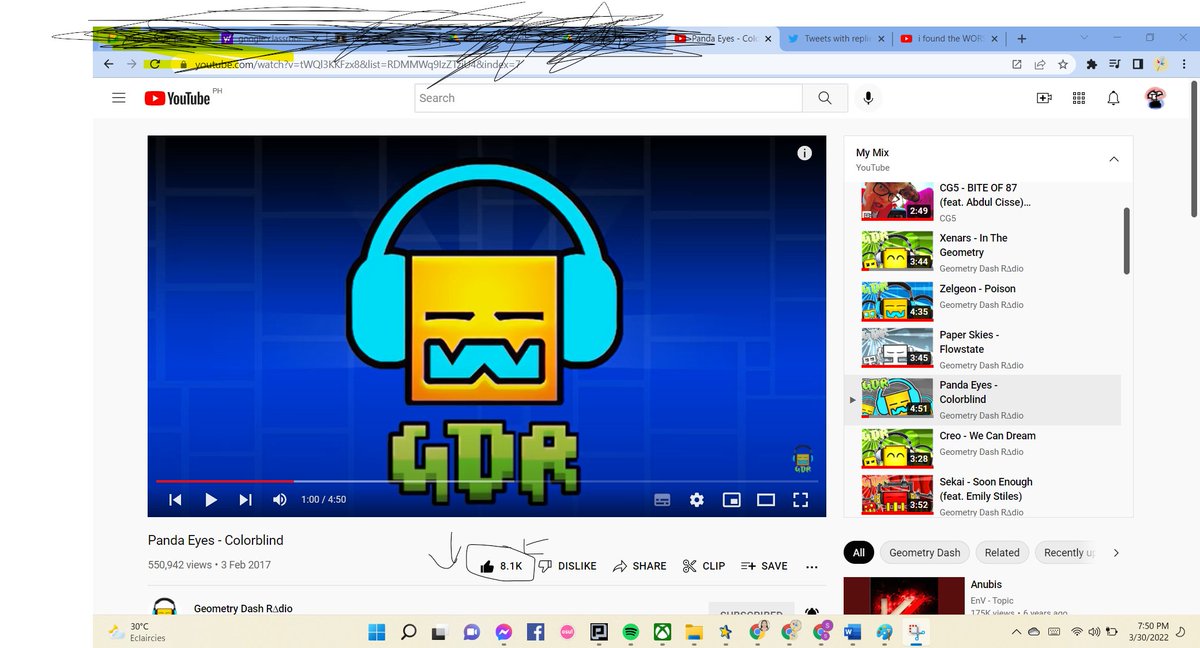
Task: Select the All filter chip
Action: tap(858, 552)
